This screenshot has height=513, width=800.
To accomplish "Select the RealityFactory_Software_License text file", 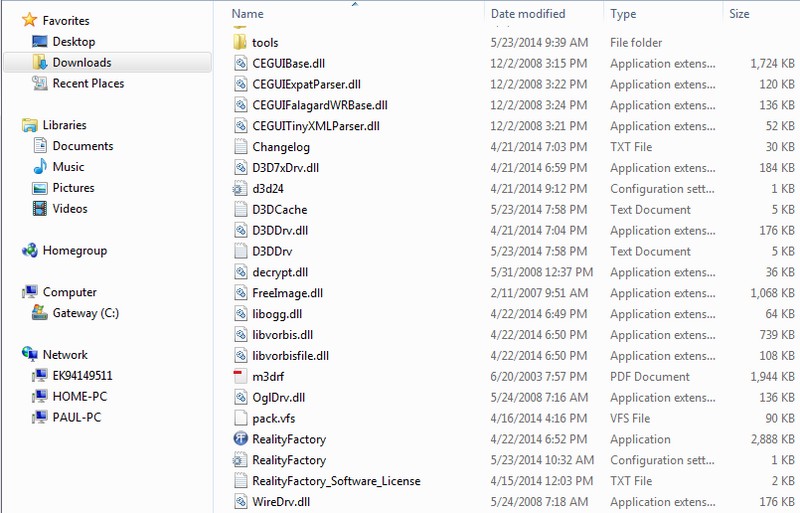I will click(336, 481).
